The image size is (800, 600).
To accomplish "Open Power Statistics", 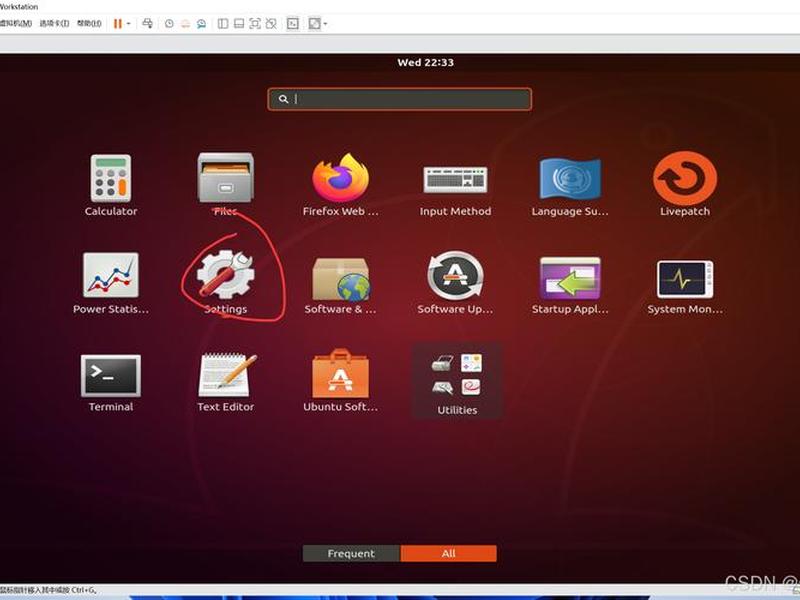I will (x=111, y=283).
